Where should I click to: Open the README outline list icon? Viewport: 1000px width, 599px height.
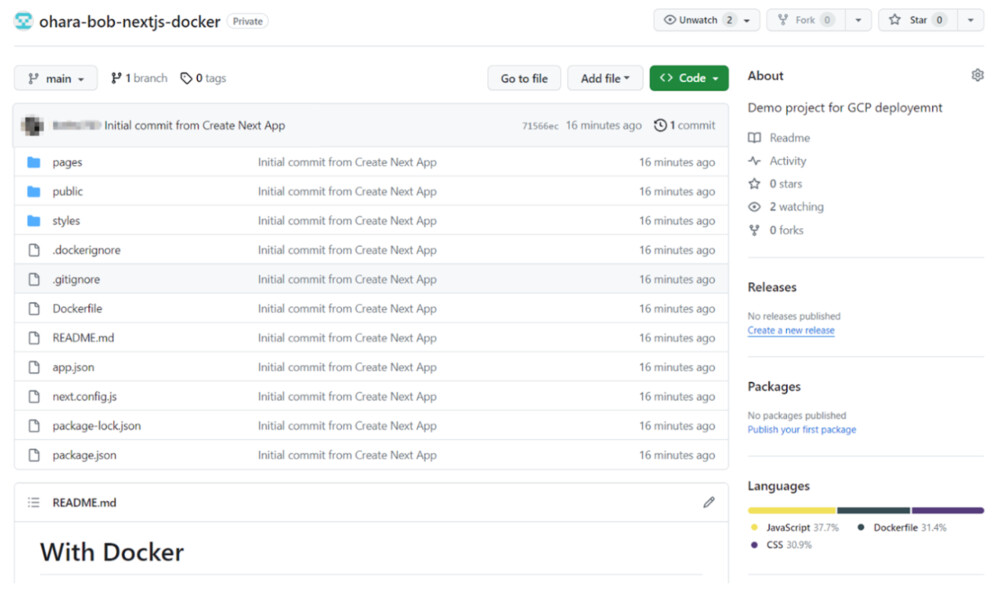click(34, 502)
